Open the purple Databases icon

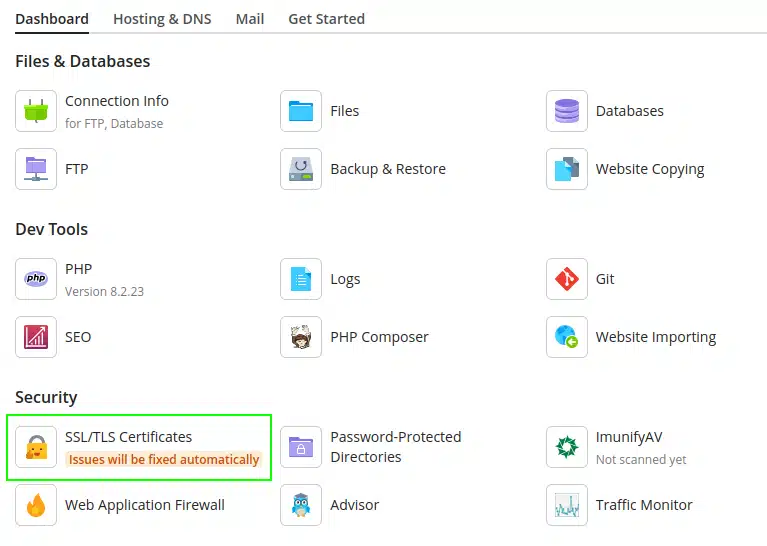coord(567,111)
